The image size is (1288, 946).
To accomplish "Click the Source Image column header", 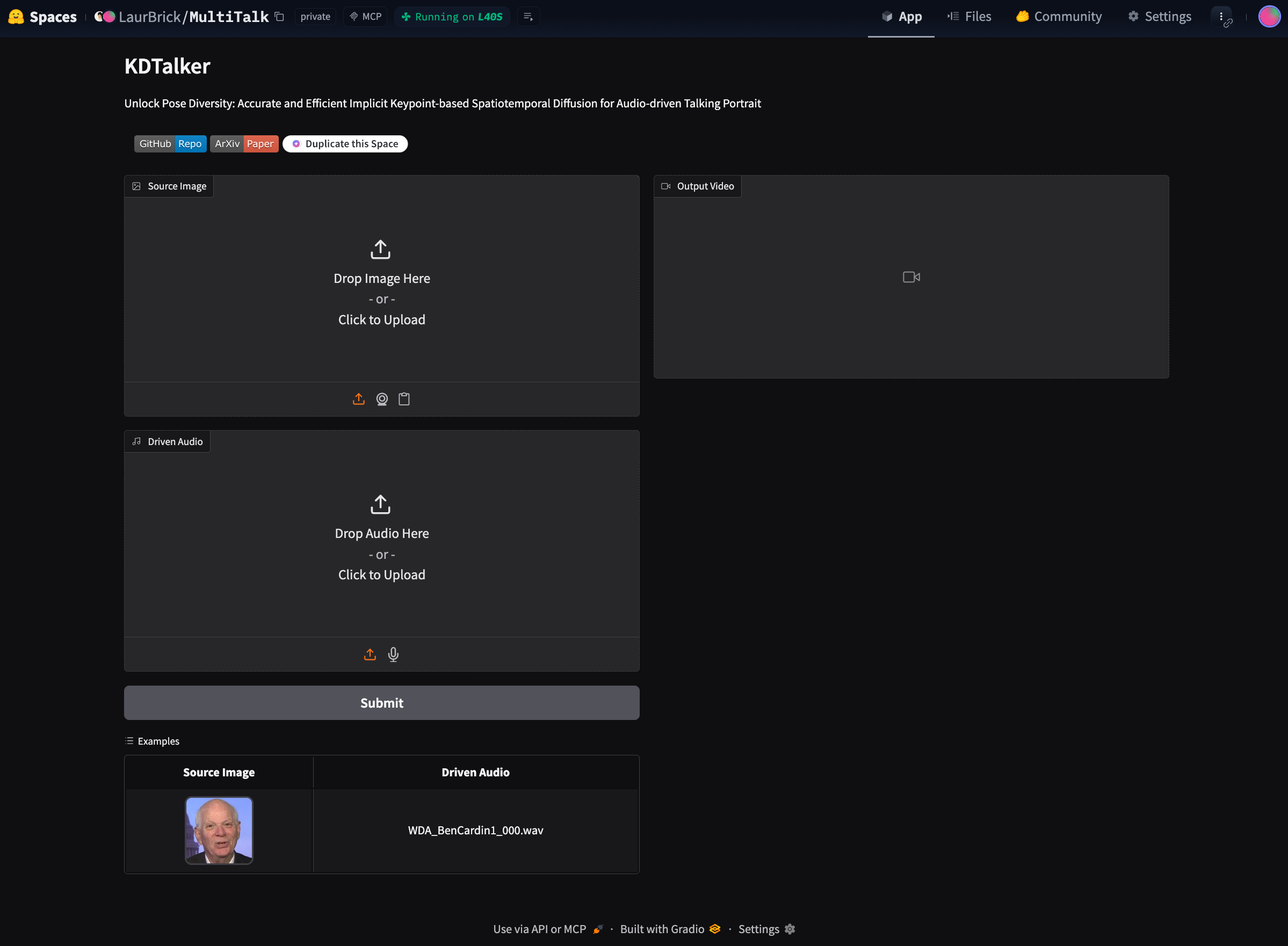I will tap(219, 773).
